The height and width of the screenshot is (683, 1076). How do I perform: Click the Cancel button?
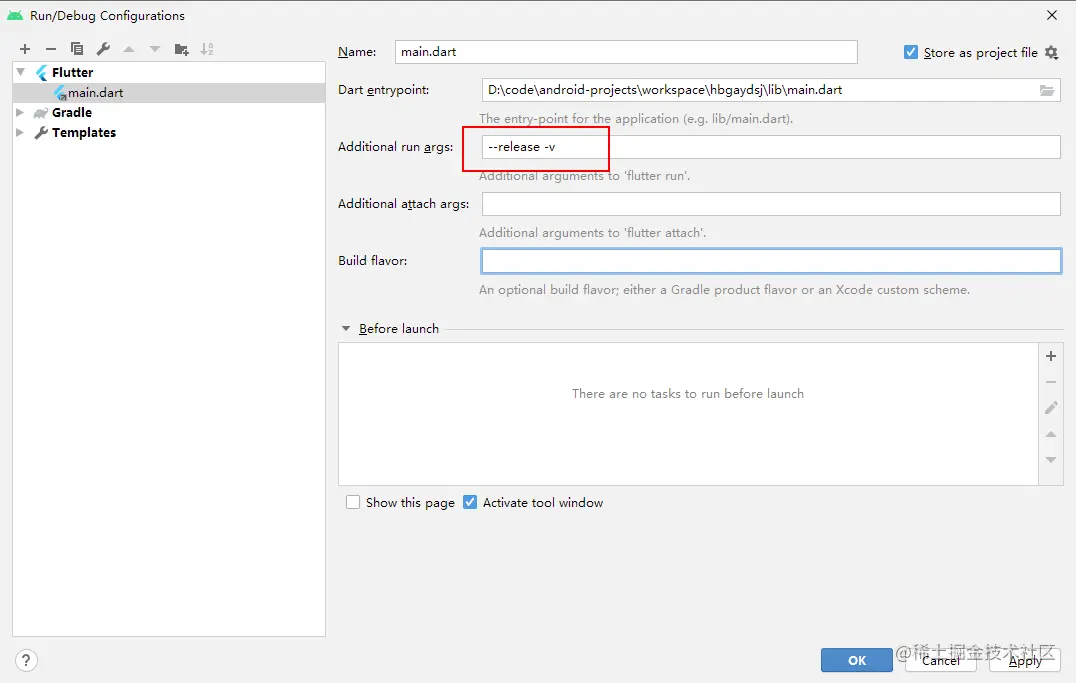[941, 660]
